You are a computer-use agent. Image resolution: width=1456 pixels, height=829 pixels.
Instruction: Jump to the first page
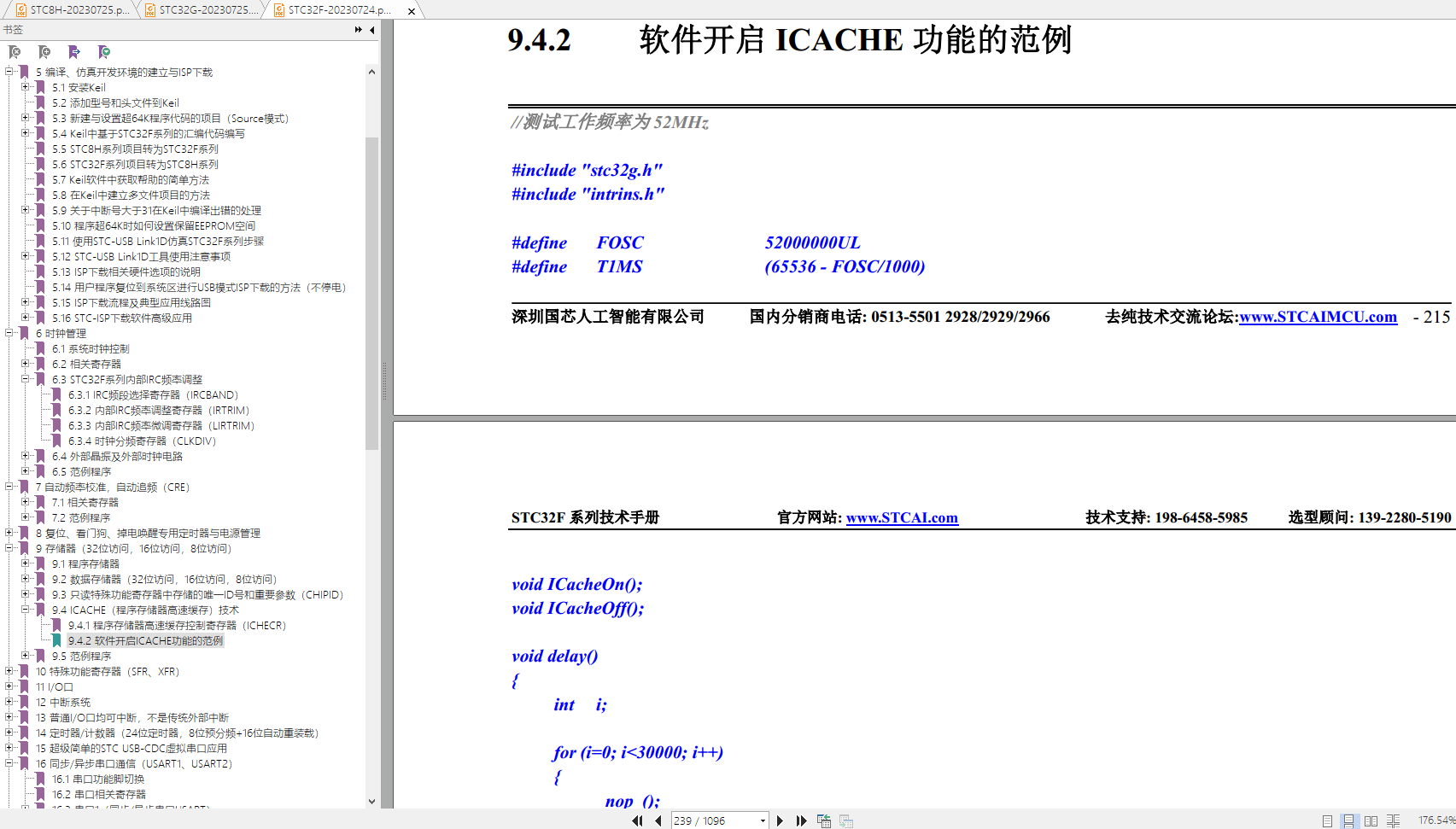click(x=637, y=820)
